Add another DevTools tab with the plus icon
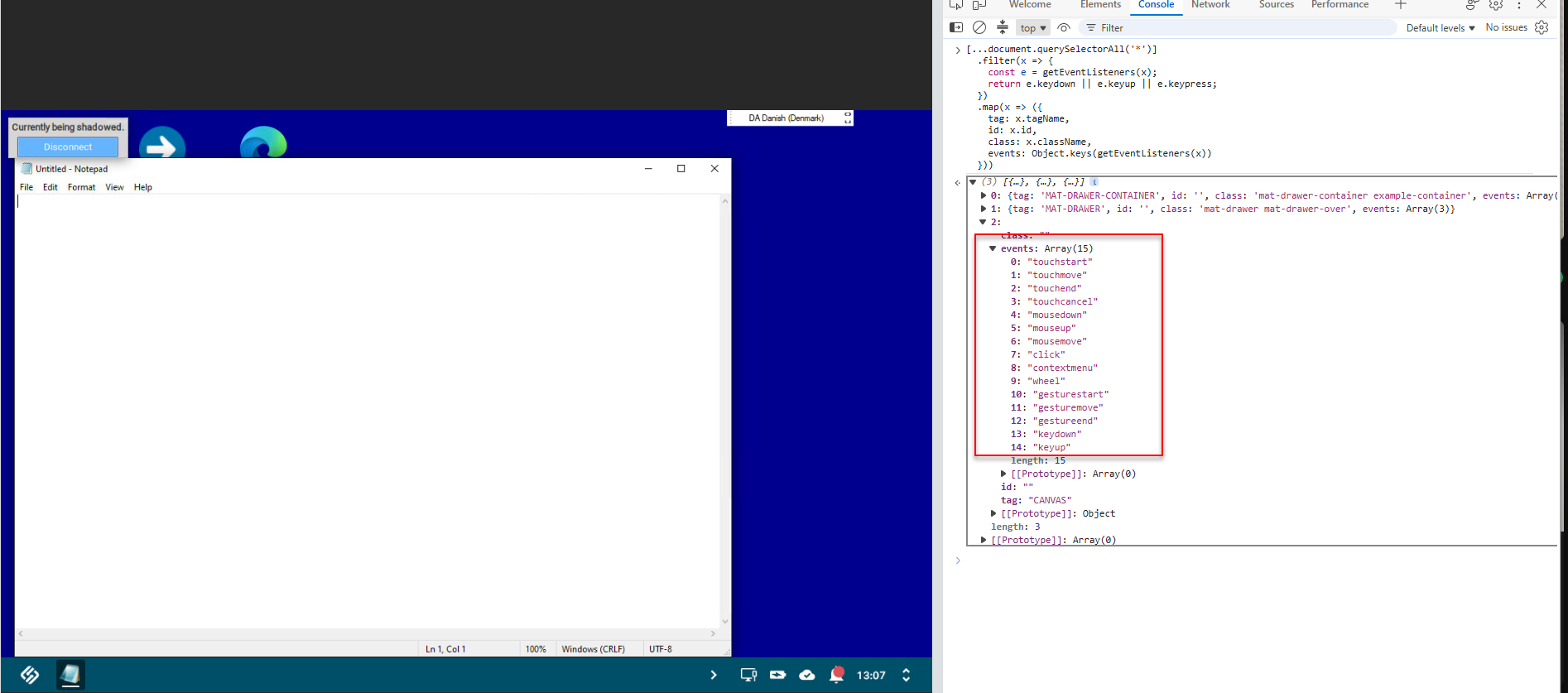This screenshot has width=1568, height=693. tap(1401, 4)
